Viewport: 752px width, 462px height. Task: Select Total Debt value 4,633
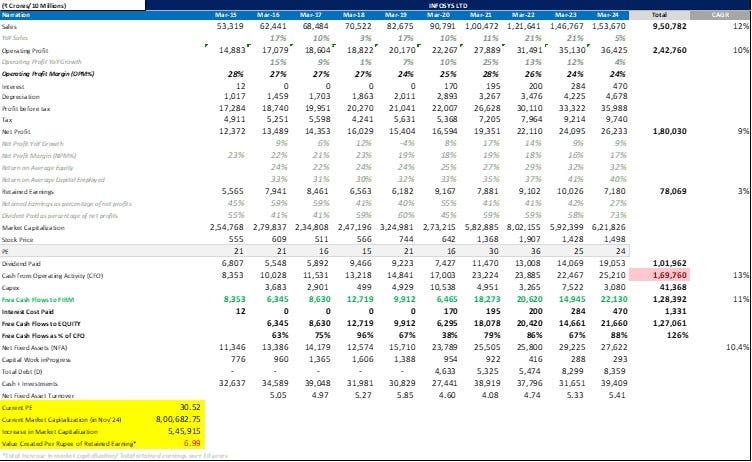click(446, 371)
